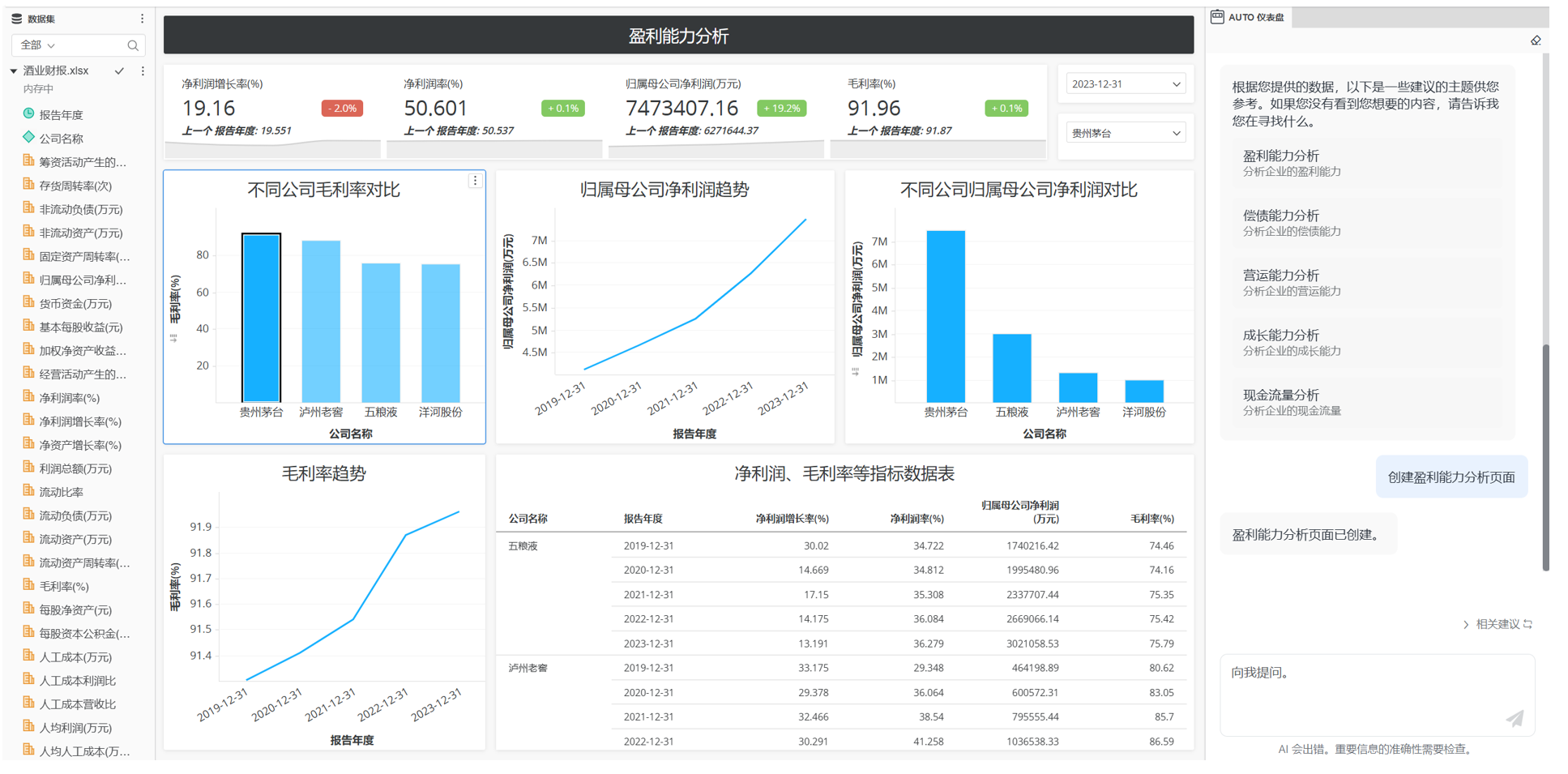This screenshot has width=1568, height=774.
Task: Click the 贵州茅台 bar in the 毛利率对比 chart
Action: (261, 318)
